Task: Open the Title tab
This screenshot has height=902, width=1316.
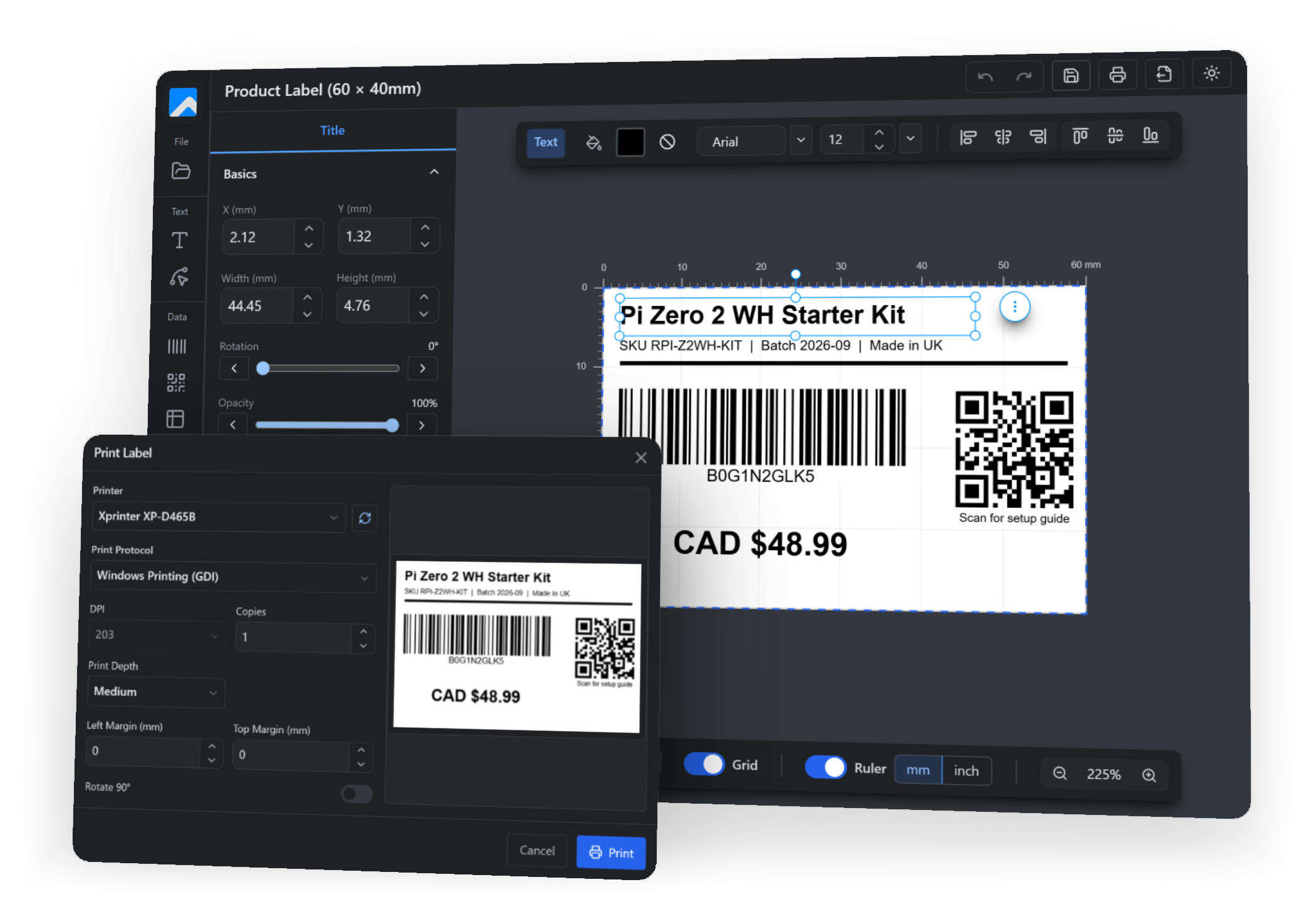Action: [x=332, y=130]
